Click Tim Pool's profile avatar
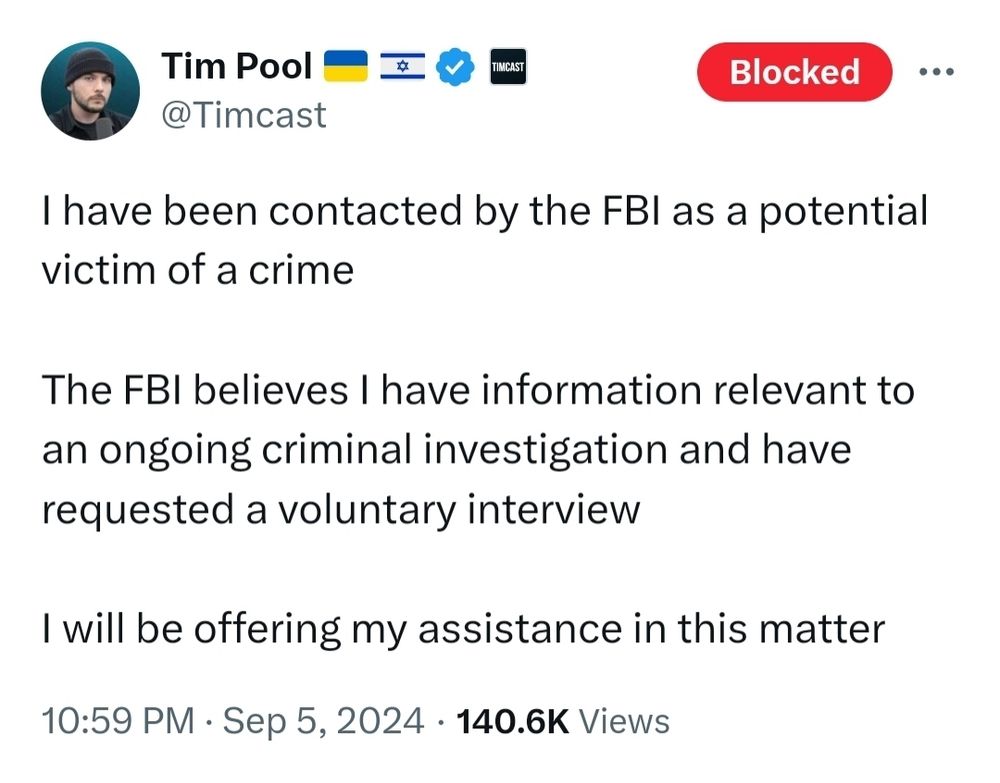The height and width of the screenshot is (783, 1000). (x=90, y=90)
